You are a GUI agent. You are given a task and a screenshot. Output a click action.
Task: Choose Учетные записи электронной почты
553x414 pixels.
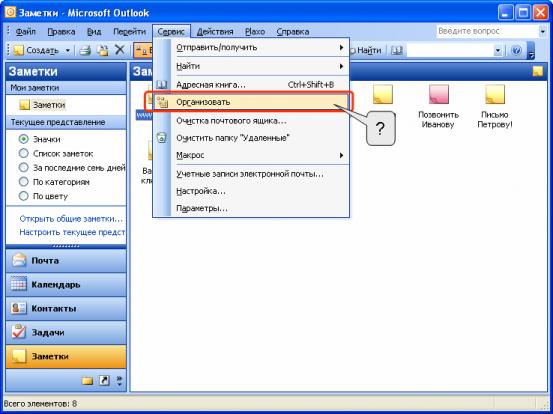251,174
